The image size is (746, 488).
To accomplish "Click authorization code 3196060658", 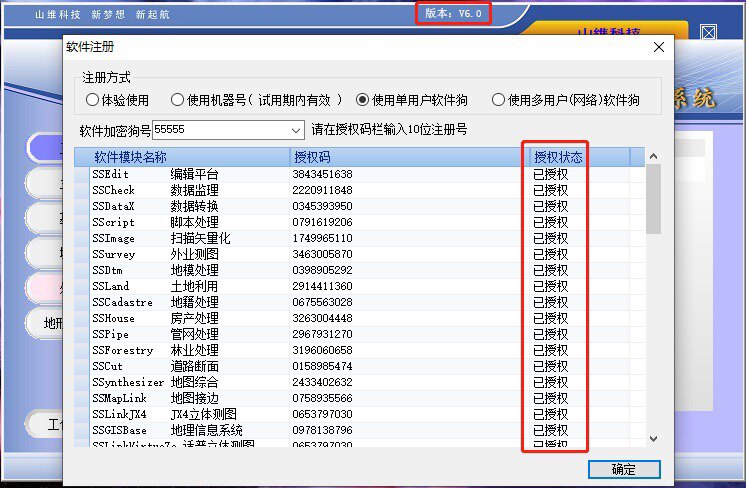I will click(323, 350).
